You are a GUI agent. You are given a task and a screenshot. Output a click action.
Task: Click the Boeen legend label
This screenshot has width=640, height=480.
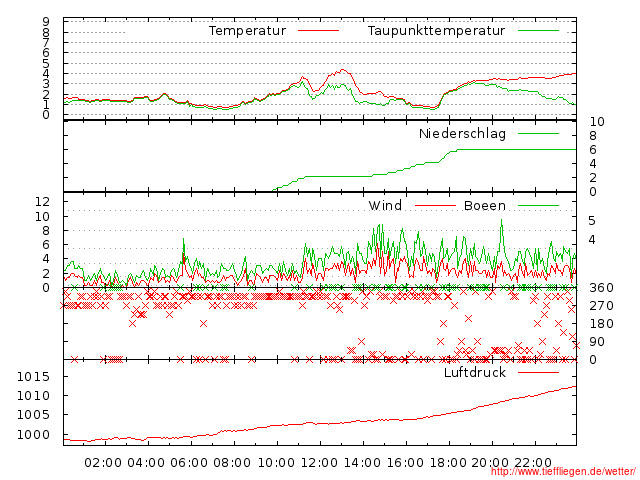[484, 206]
